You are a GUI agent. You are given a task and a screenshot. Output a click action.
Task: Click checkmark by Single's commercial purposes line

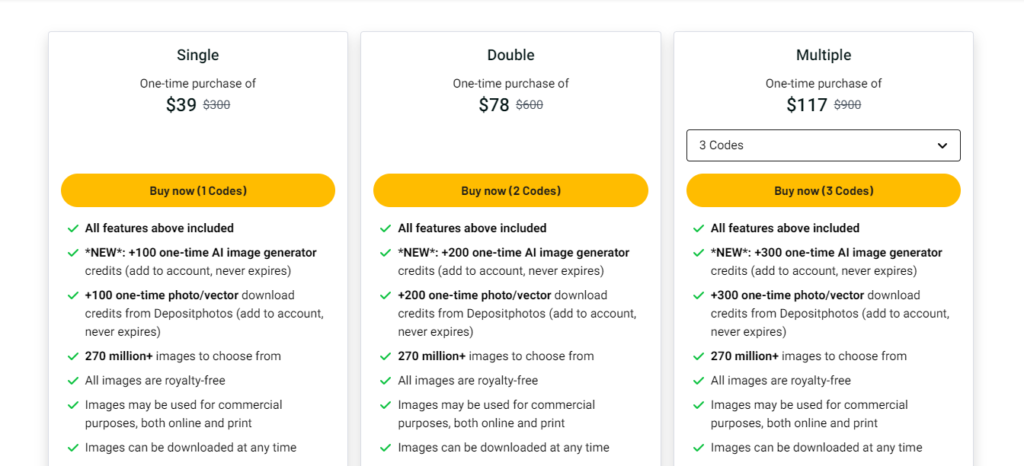click(73, 405)
